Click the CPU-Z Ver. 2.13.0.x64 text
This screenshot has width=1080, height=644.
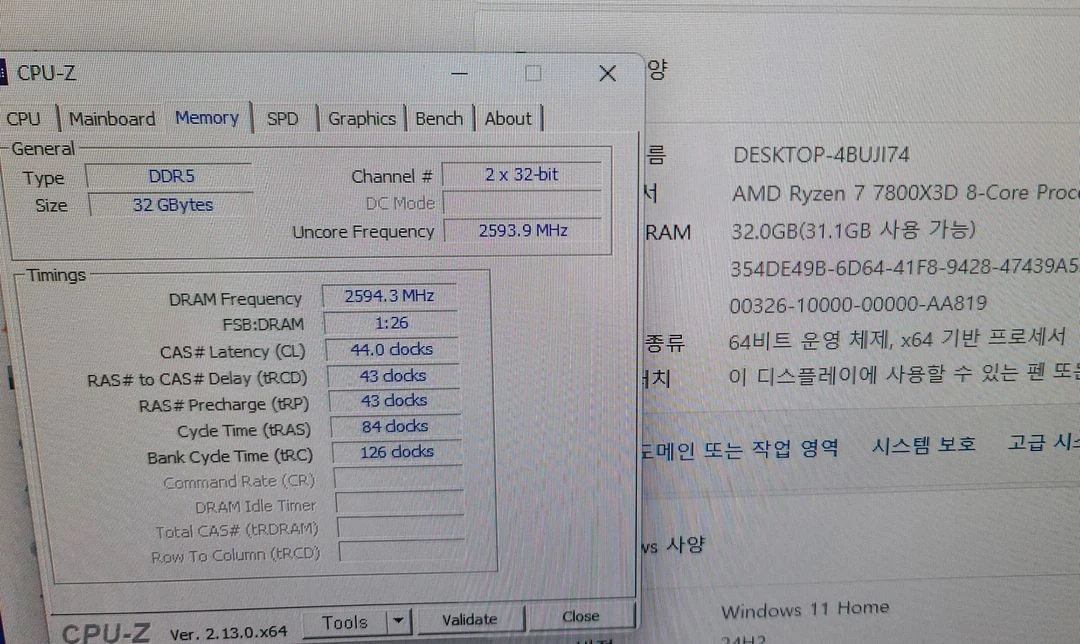(228, 633)
